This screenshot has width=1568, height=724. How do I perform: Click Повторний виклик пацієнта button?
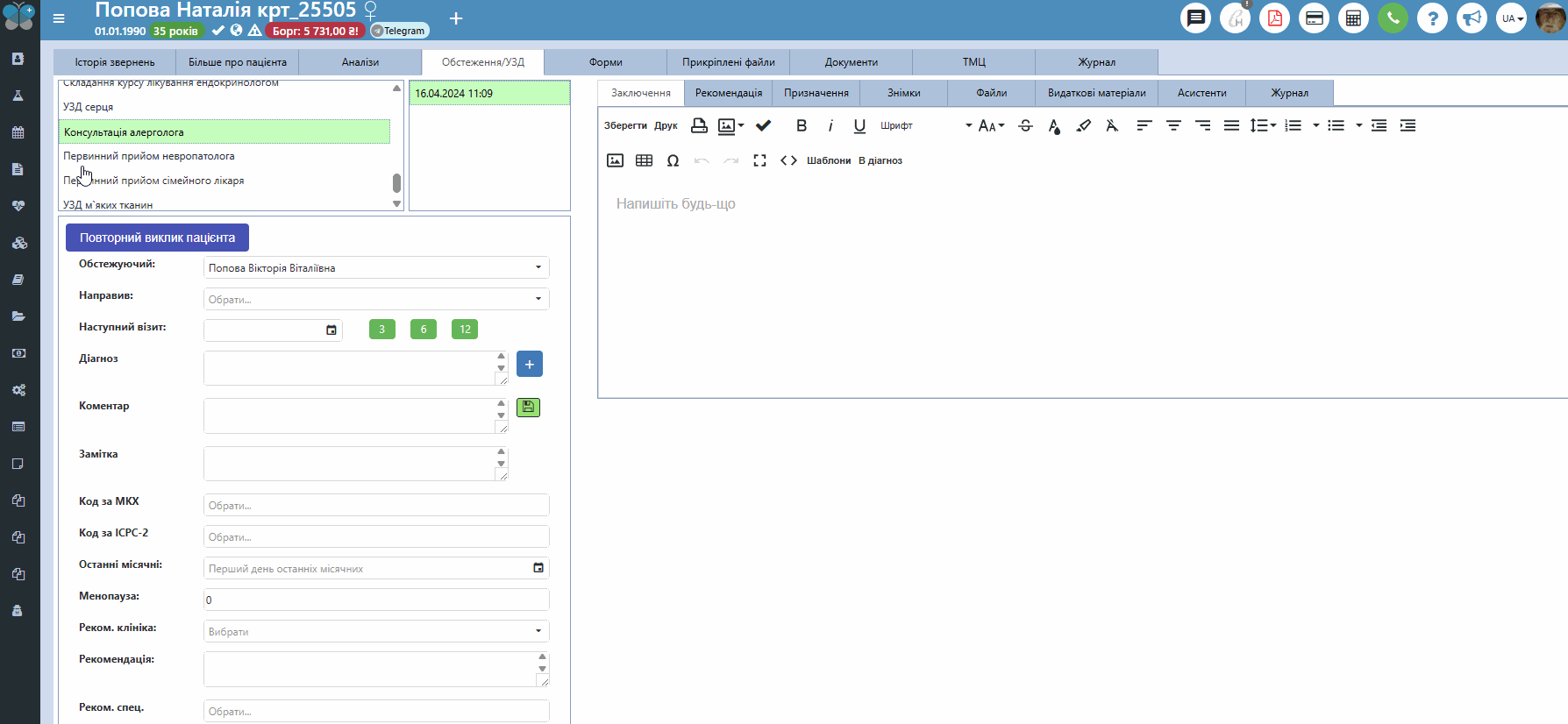coord(157,238)
